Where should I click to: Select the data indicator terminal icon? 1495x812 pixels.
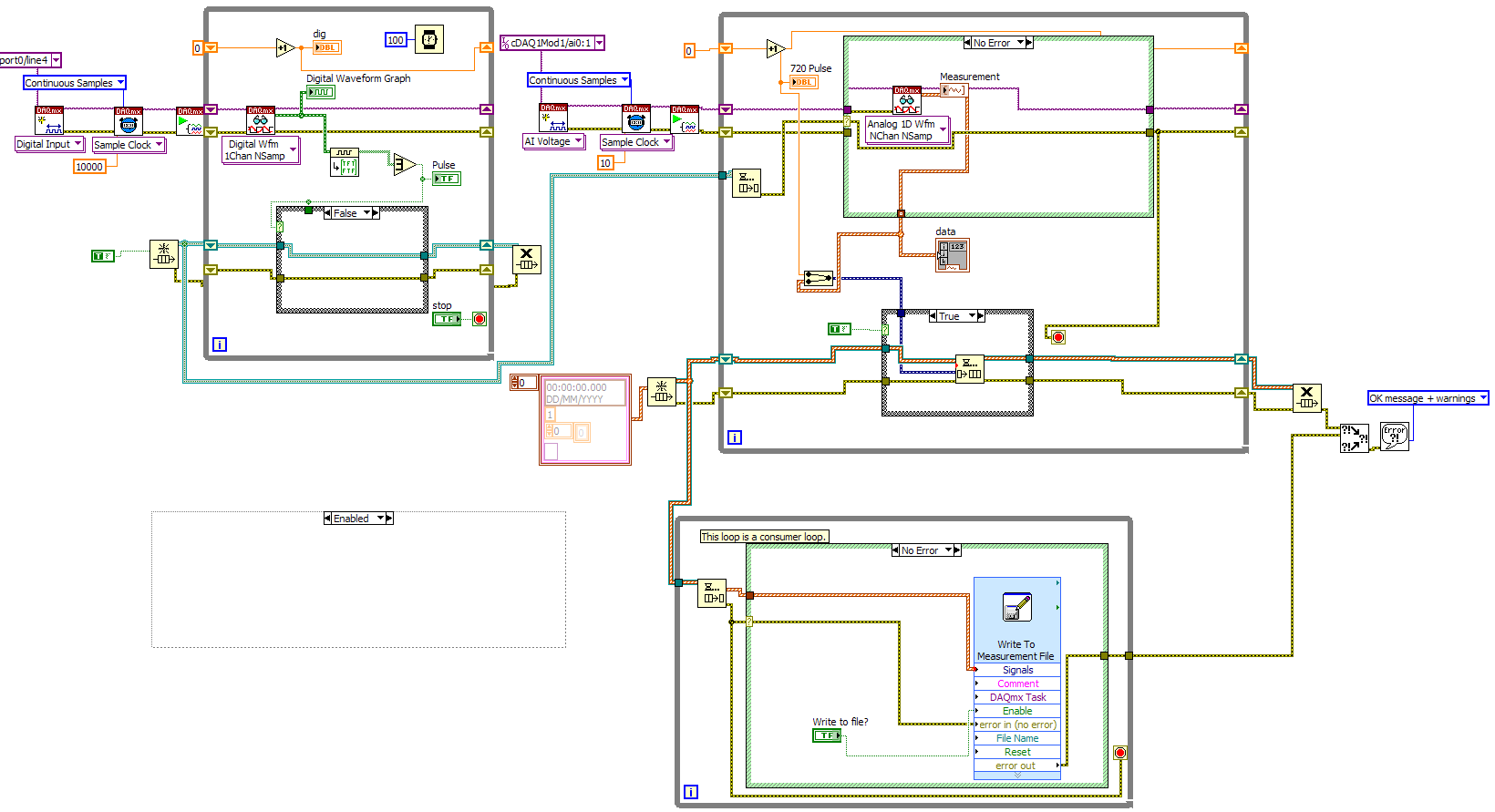953,255
